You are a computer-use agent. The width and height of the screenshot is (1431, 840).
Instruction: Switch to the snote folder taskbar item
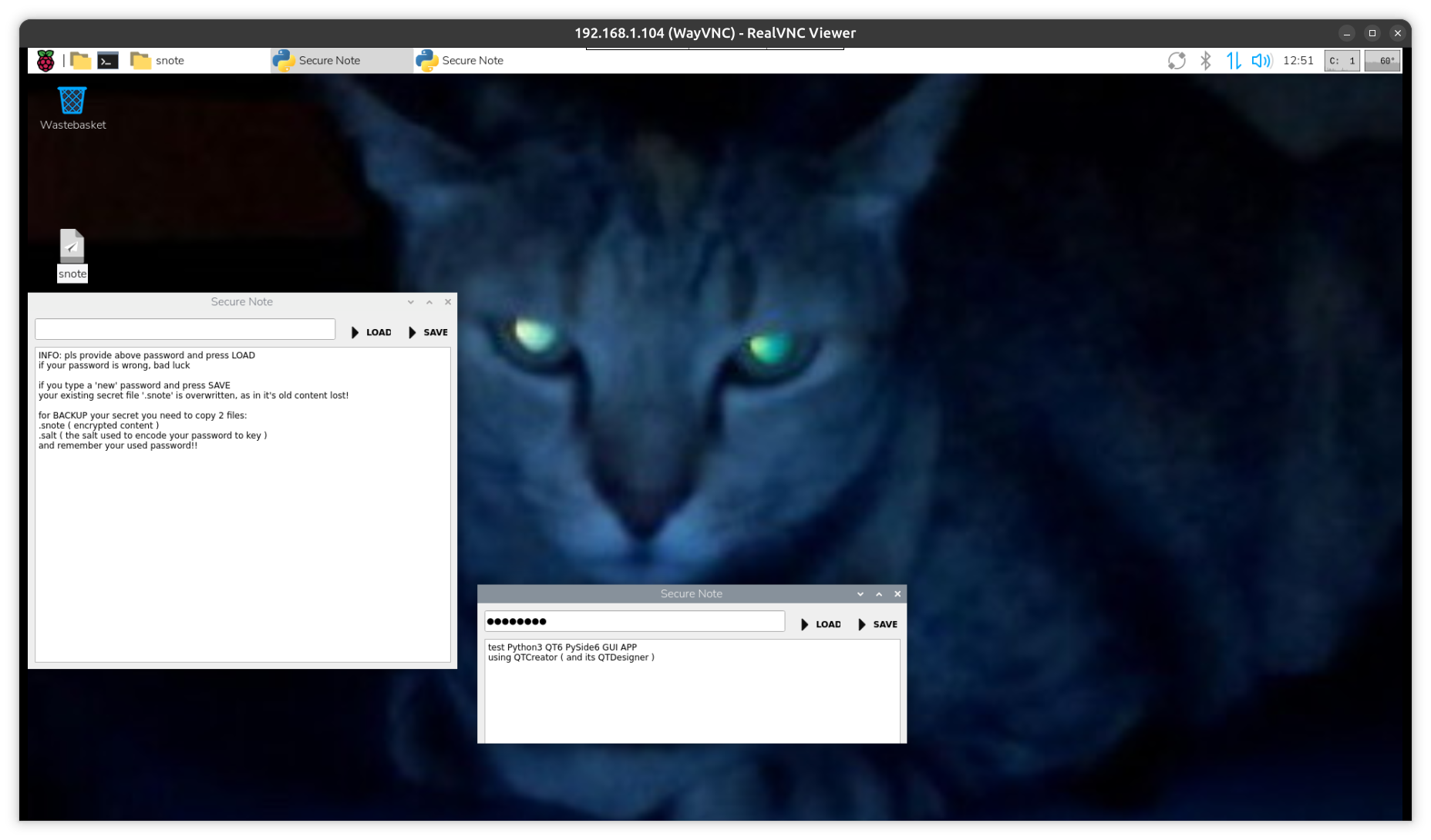pyautogui.click(x=159, y=61)
